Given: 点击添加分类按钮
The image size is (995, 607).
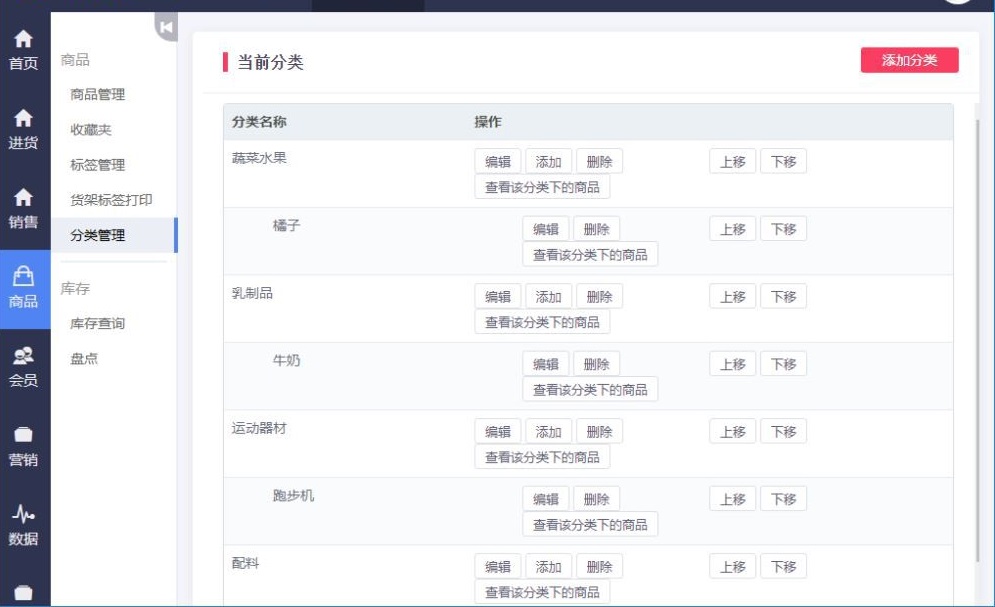Looking at the screenshot, I should 911,60.
